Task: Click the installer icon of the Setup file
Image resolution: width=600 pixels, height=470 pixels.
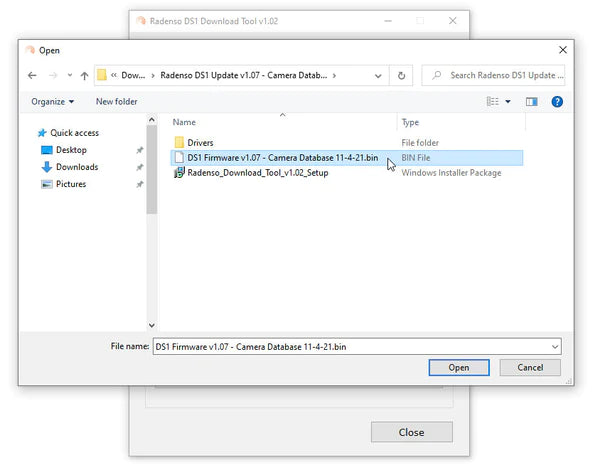Action: pyautogui.click(x=179, y=173)
